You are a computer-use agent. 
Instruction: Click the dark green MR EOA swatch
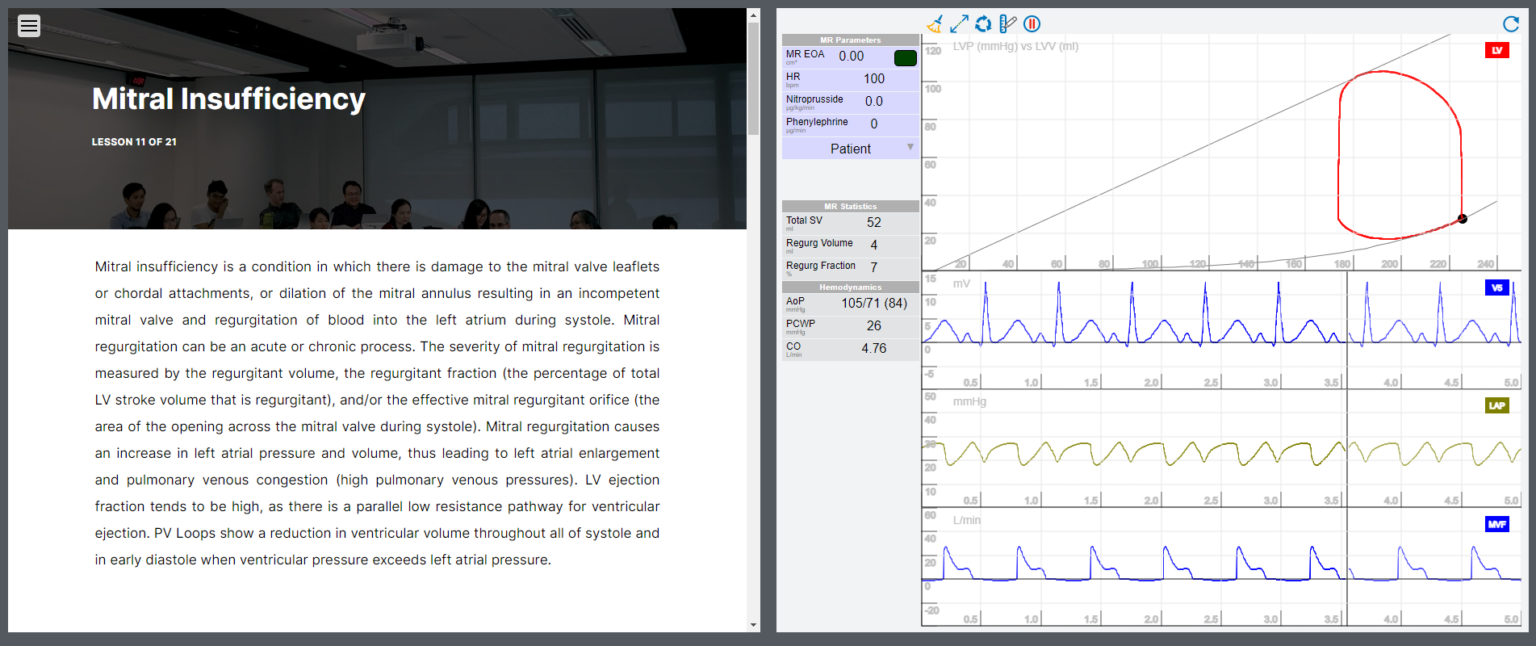pyautogui.click(x=905, y=58)
